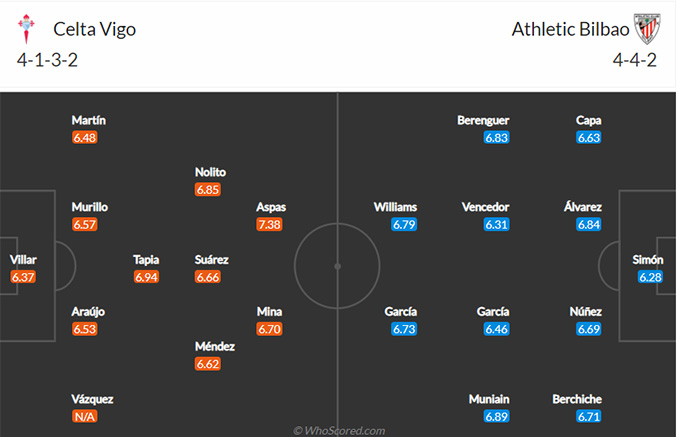Click player name Nolito
The image size is (680, 437).
(210, 172)
